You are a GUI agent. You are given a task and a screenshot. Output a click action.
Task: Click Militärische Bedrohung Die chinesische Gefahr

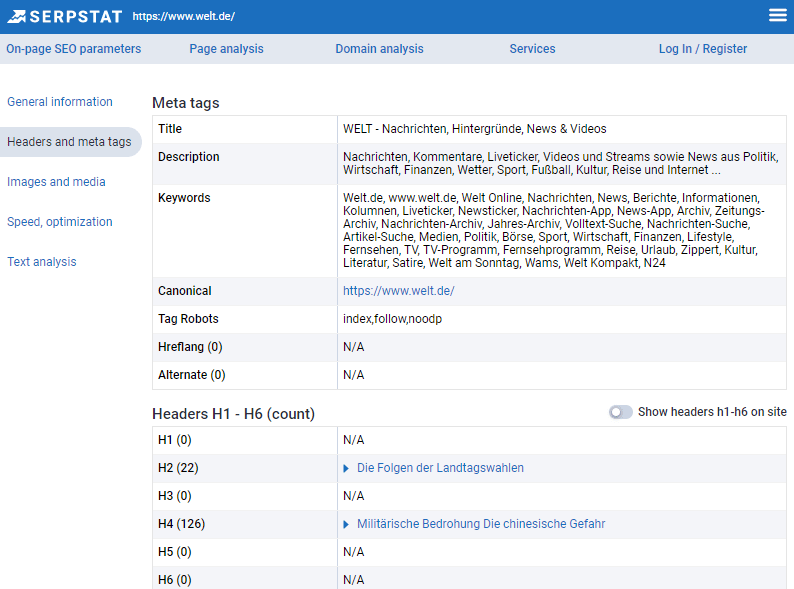[x=481, y=524]
